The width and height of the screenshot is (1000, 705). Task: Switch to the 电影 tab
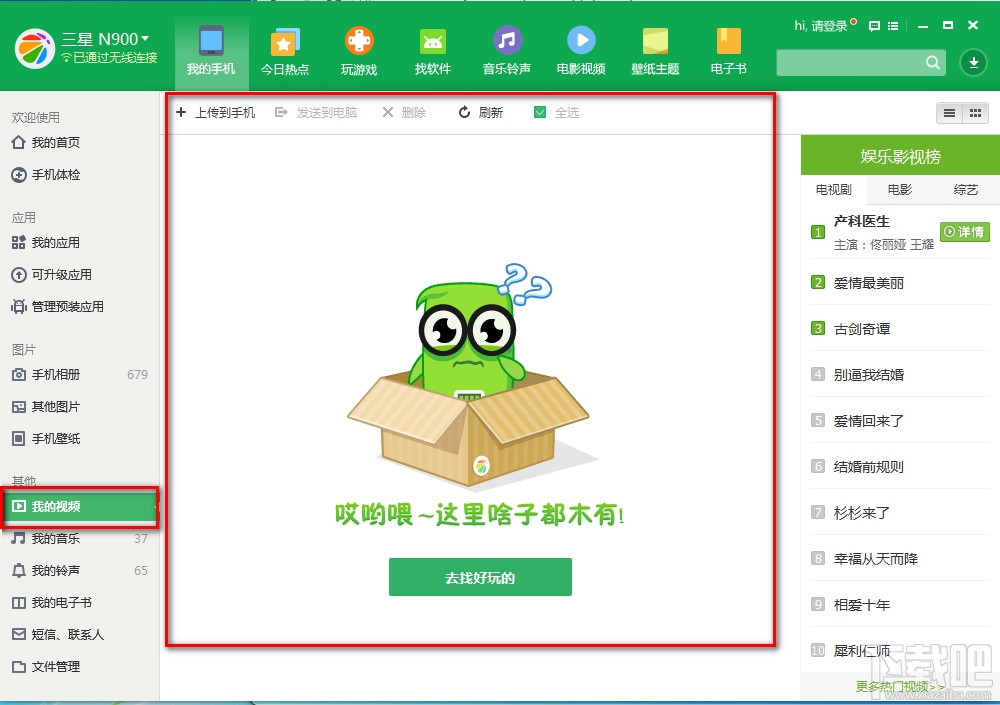pos(898,189)
